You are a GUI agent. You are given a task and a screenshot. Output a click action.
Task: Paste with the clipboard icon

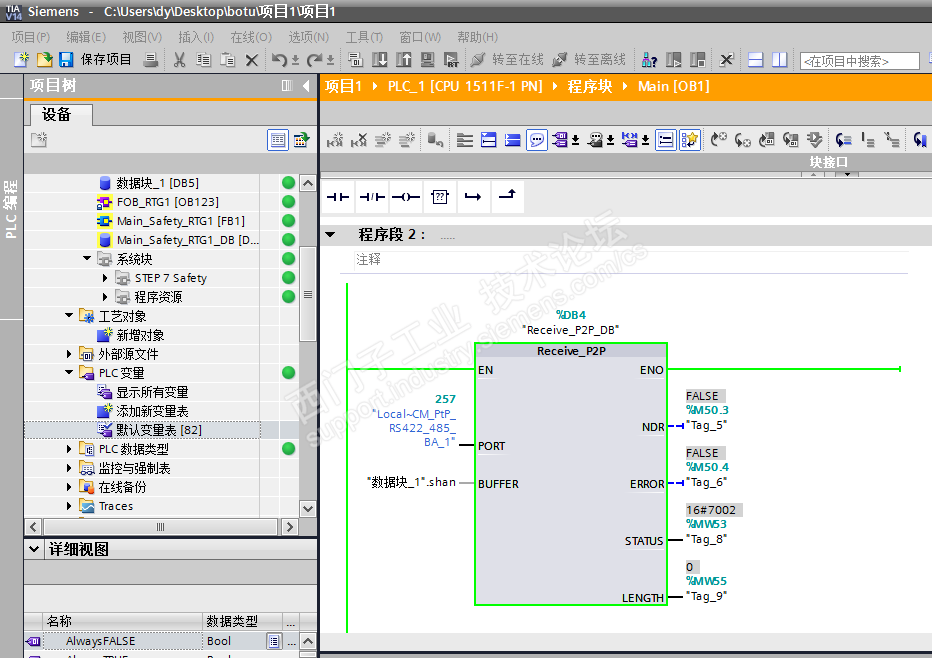pos(228,59)
